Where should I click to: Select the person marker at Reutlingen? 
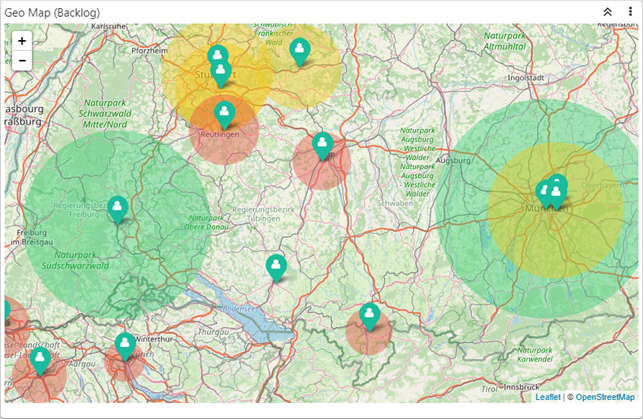[x=225, y=113]
